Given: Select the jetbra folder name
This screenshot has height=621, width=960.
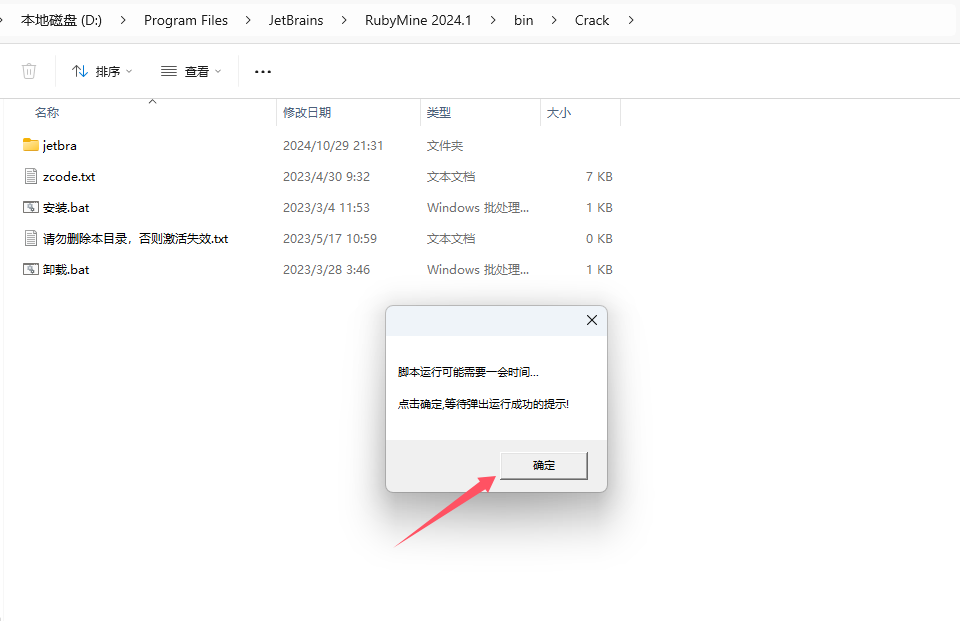Looking at the screenshot, I should [59, 146].
